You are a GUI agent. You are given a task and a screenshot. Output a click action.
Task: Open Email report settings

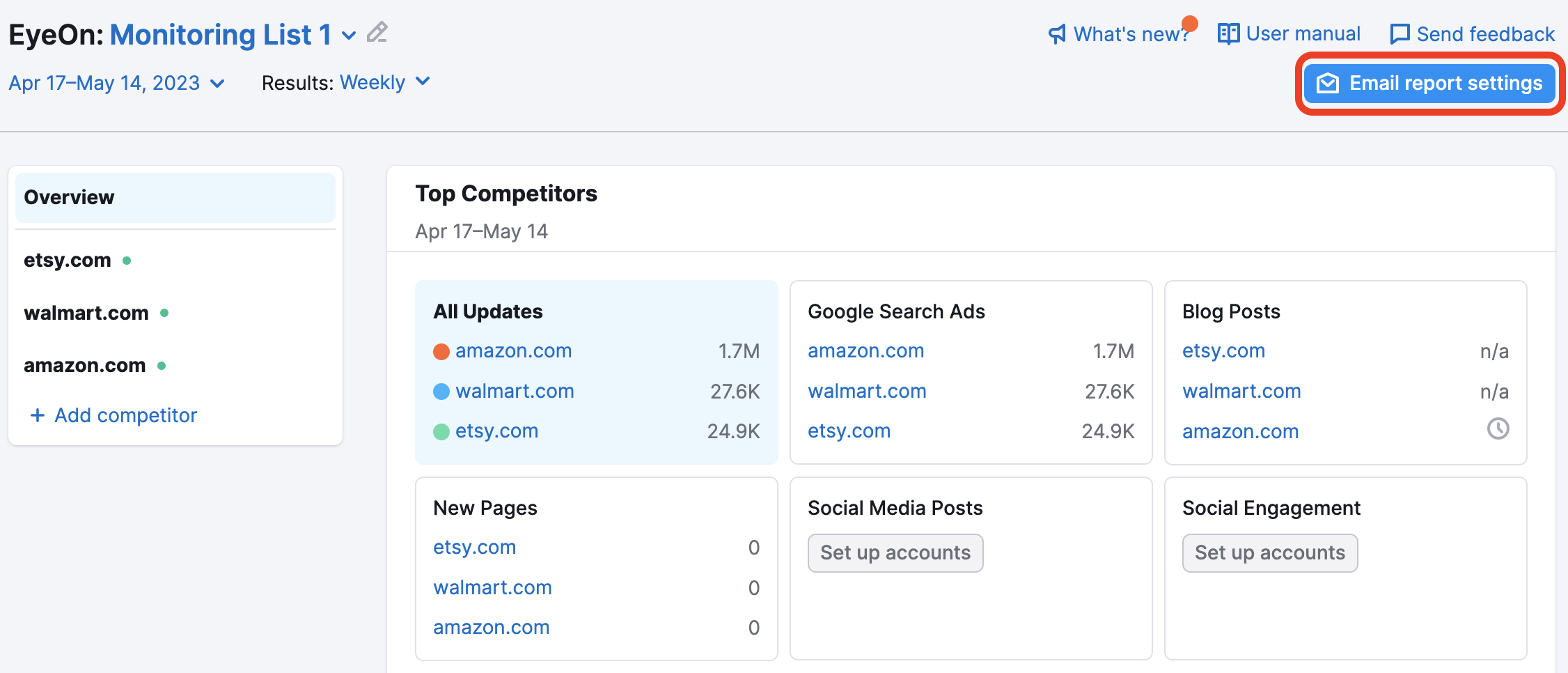pyautogui.click(x=1429, y=83)
